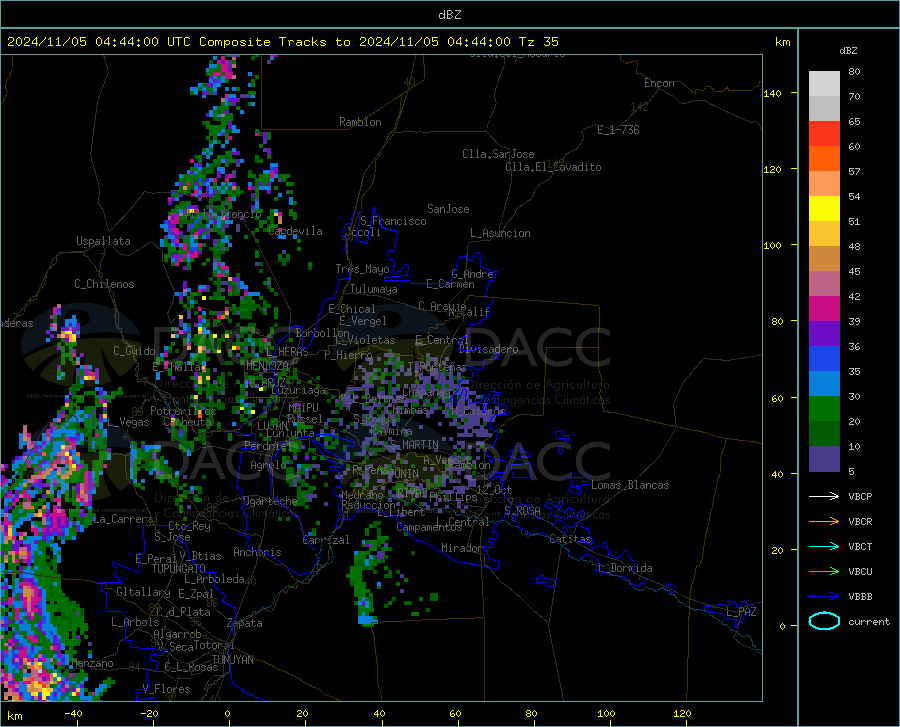Click the 'Capdevila' map label
900x727 pixels.
pyautogui.click(x=295, y=231)
